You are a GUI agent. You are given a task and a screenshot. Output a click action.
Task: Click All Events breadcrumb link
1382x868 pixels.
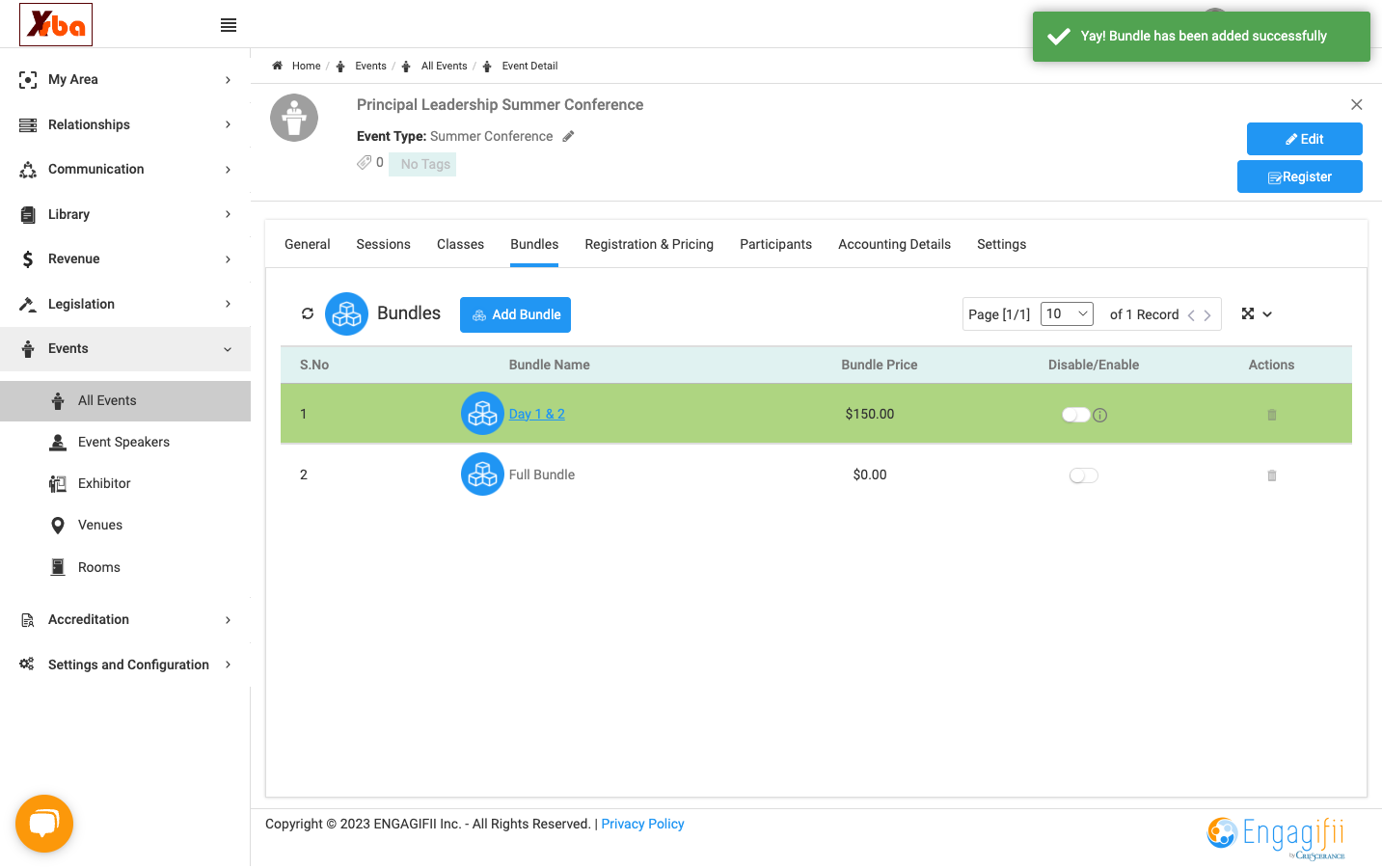tap(444, 66)
